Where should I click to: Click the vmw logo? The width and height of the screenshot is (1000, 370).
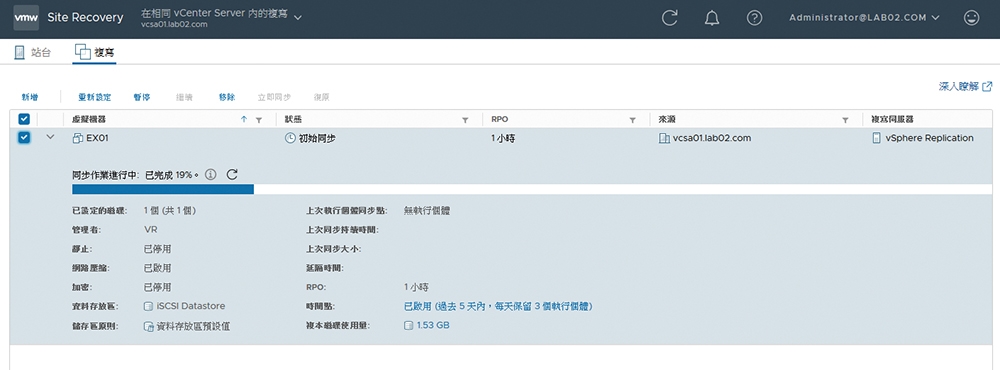click(26, 17)
